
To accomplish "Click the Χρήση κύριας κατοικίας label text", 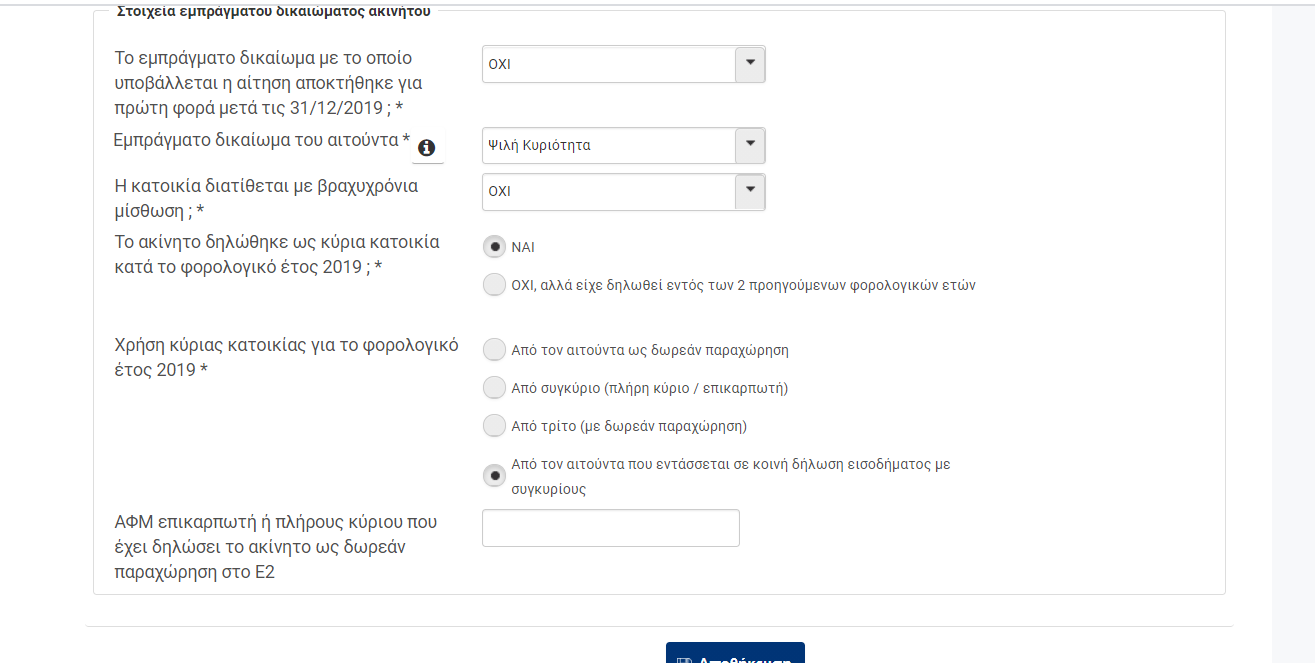I will [x=287, y=357].
